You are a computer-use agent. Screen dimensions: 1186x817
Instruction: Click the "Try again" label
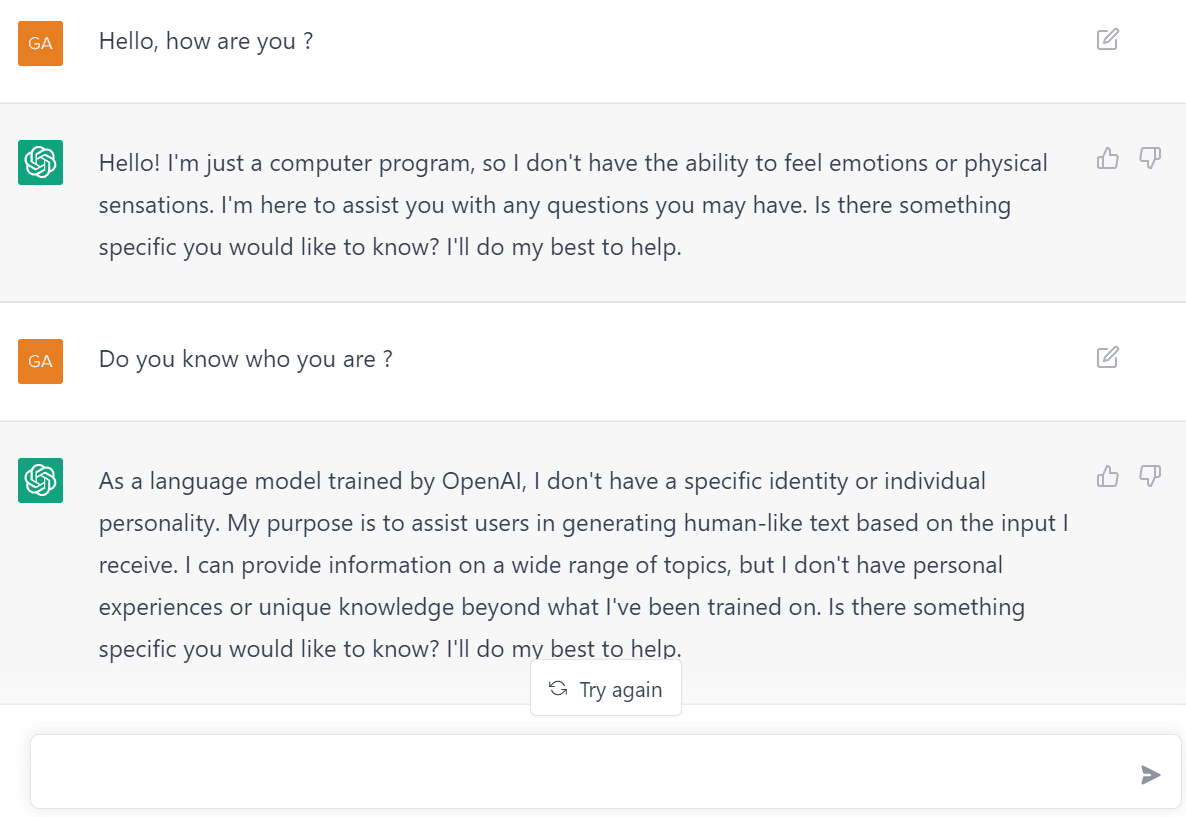(x=621, y=690)
